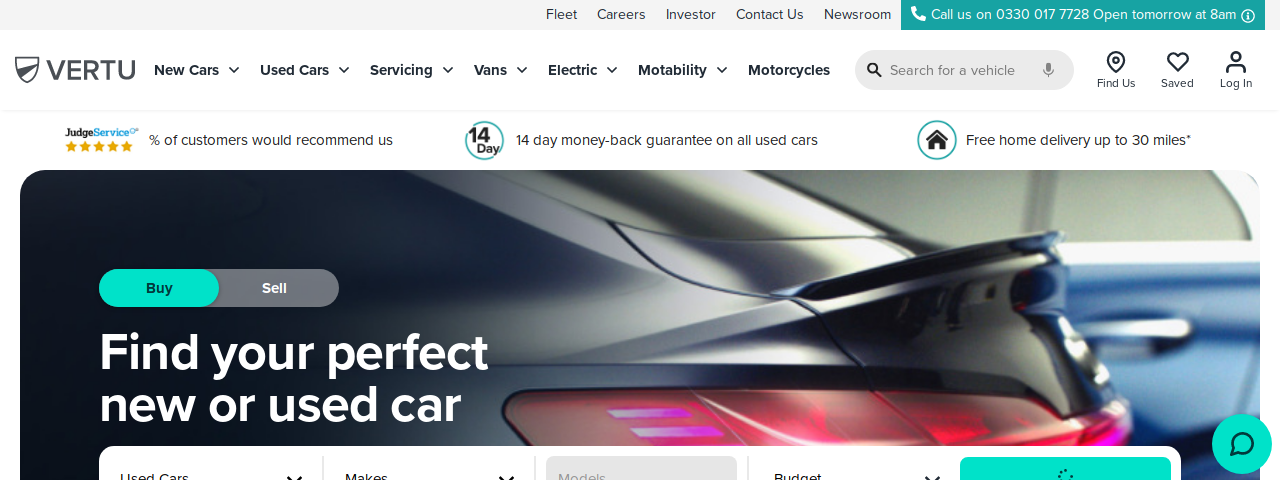Select the Buy toggle option
This screenshot has width=1280, height=480.
159,288
